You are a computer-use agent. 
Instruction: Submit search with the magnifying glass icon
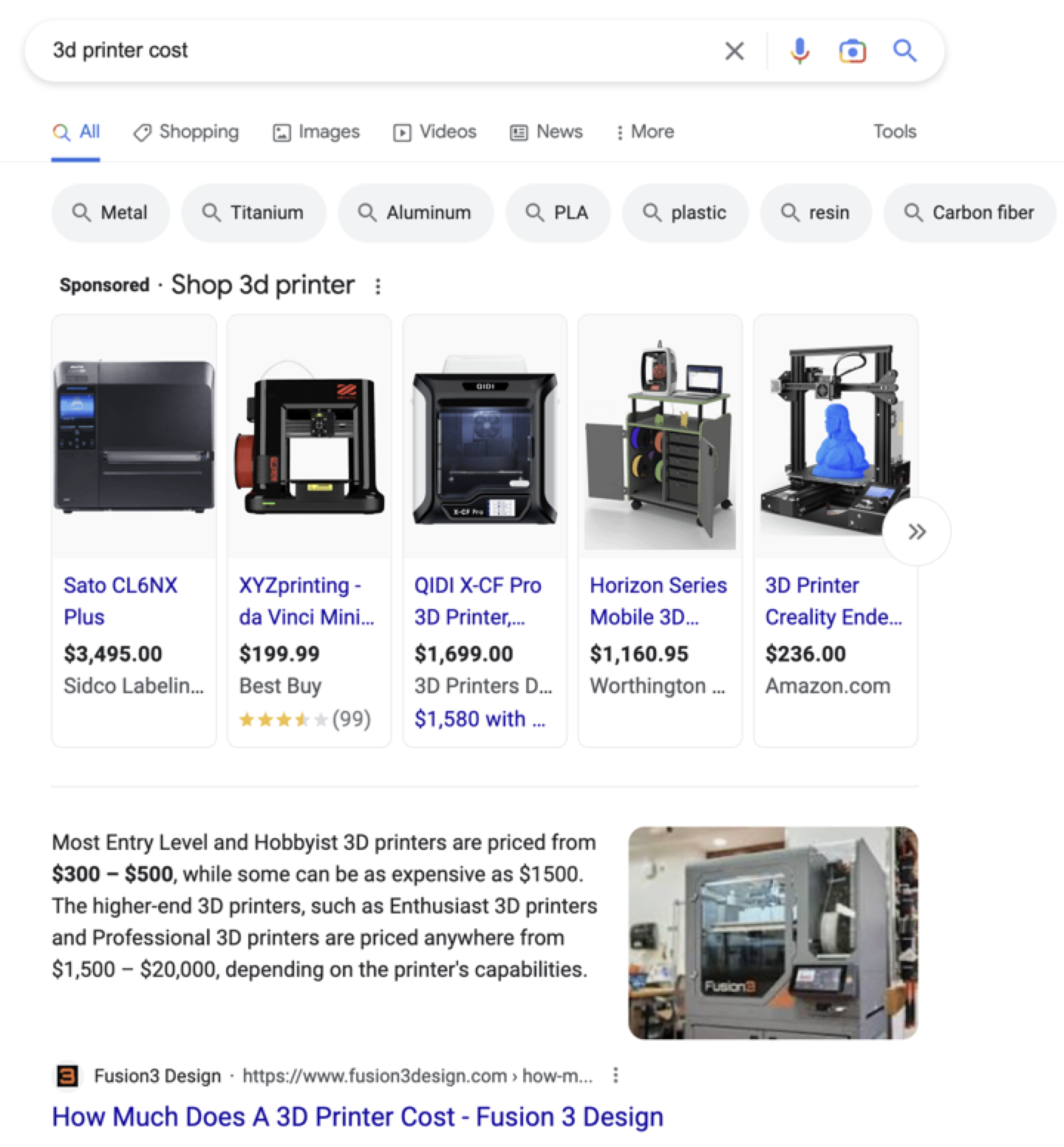click(904, 50)
